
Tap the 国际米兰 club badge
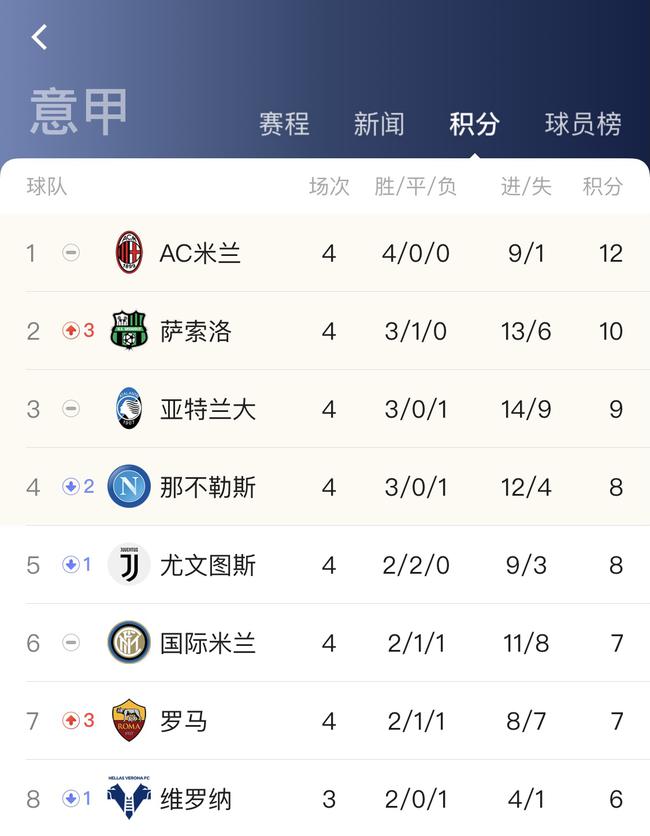point(129,642)
